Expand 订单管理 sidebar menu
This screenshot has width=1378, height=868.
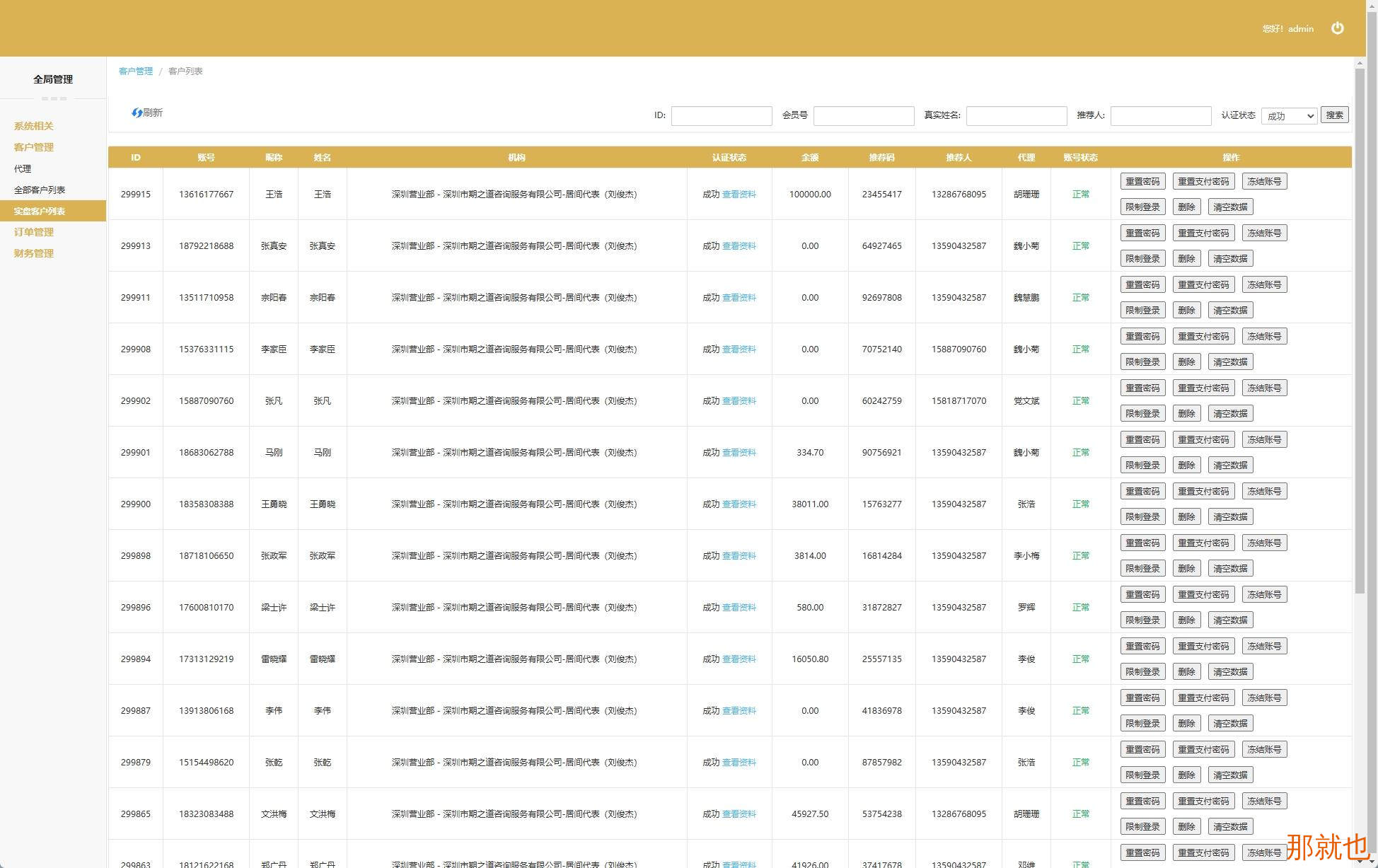tap(33, 232)
